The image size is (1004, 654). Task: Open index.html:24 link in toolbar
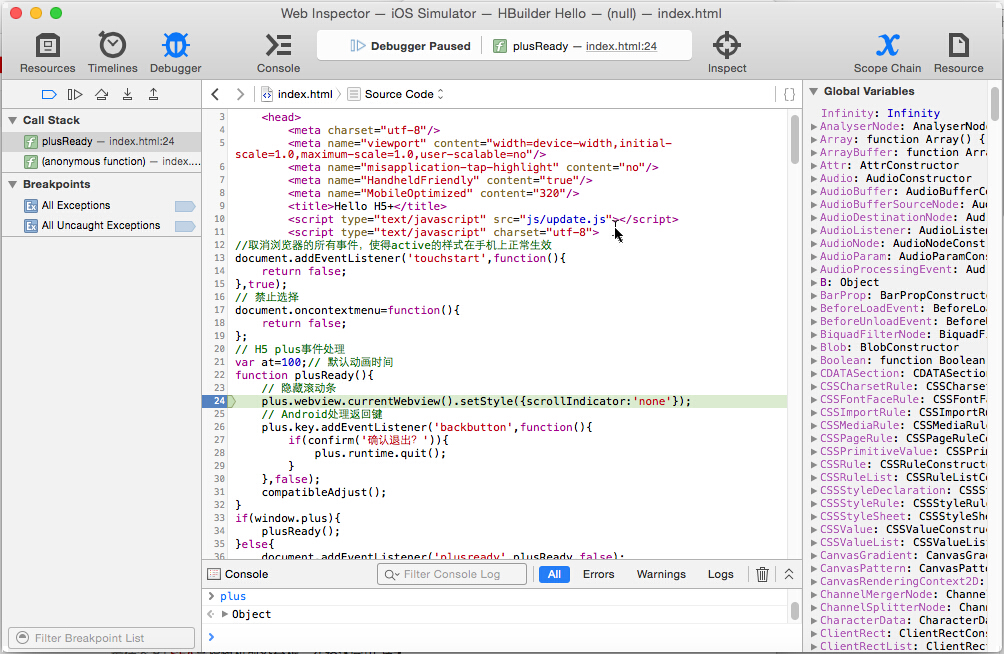pos(621,46)
